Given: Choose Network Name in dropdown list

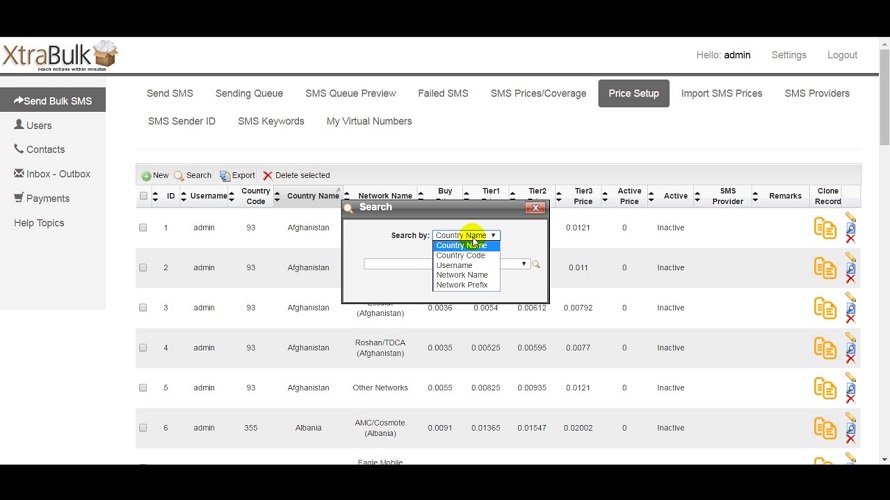Looking at the screenshot, I should [466, 275].
